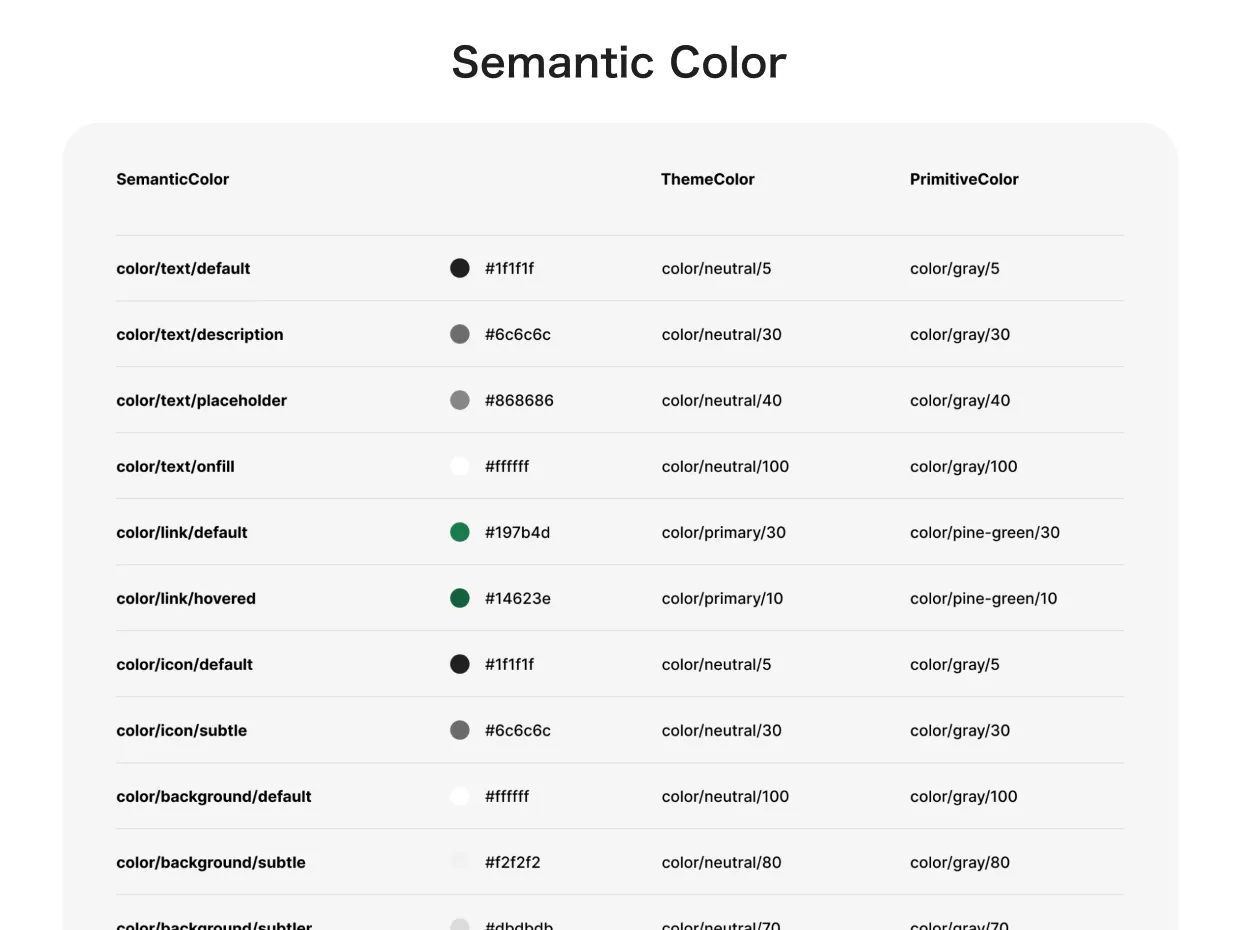Click the "PrimitiveColor" column header
This screenshot has height=930, width=1240.
click(x=964, y=179)
